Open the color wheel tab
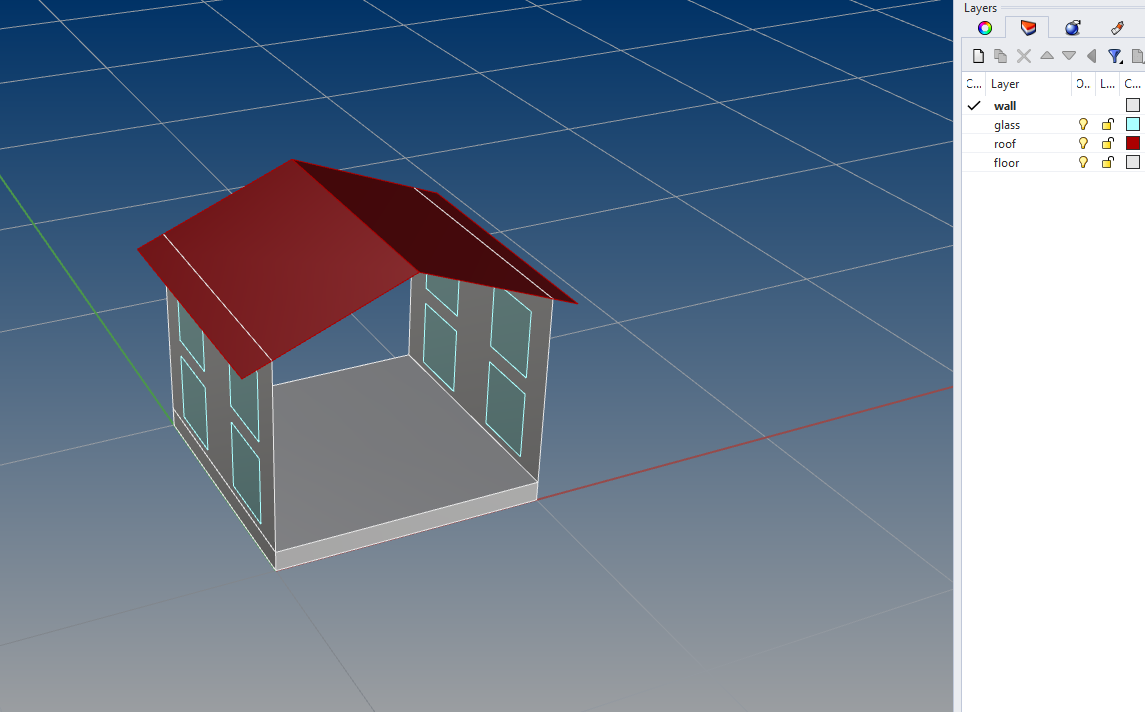This screenshot has height=712, width=1145. [x=985, y=28]
